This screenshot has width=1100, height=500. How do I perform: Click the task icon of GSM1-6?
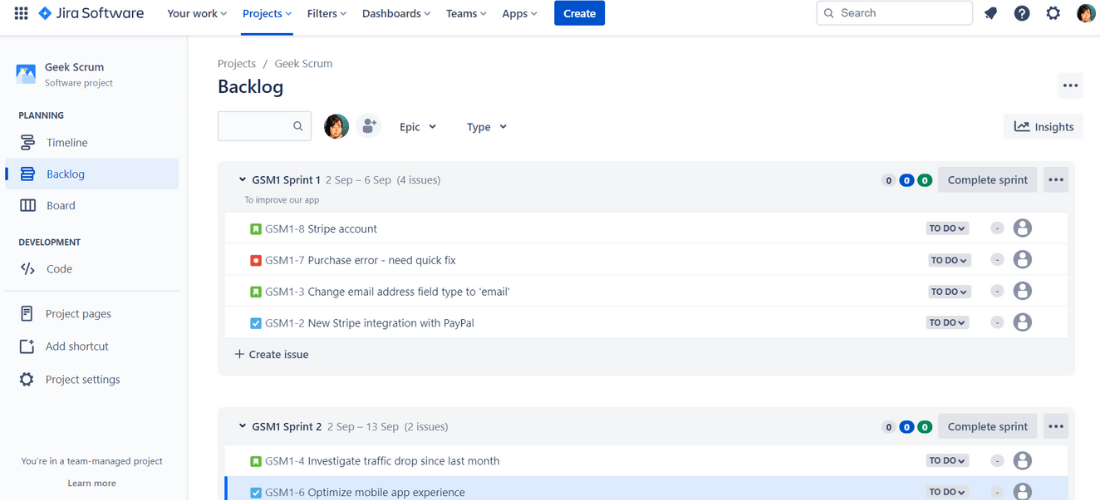256,492
